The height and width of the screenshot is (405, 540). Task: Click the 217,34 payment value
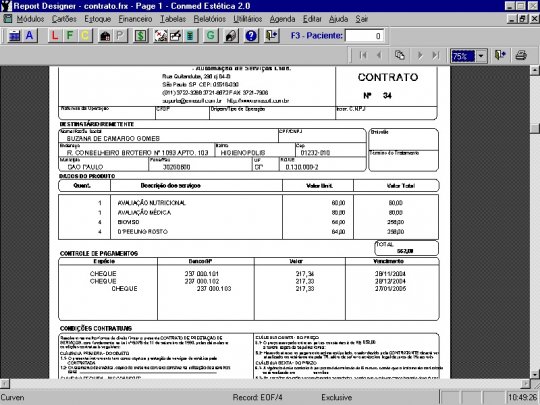305,274
